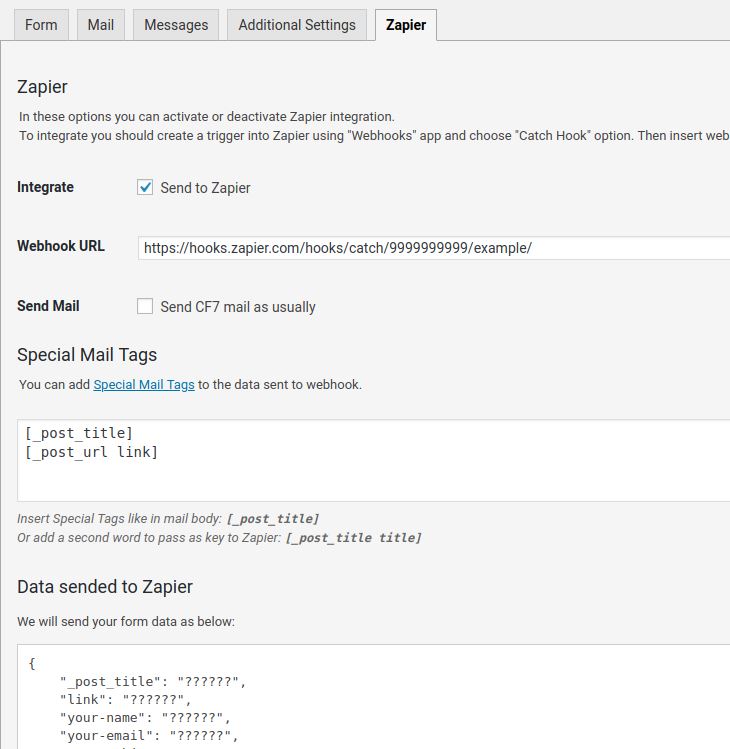730x749 pixels.
Task: Open the Additional Settings tab
Action: pos(297,25)
